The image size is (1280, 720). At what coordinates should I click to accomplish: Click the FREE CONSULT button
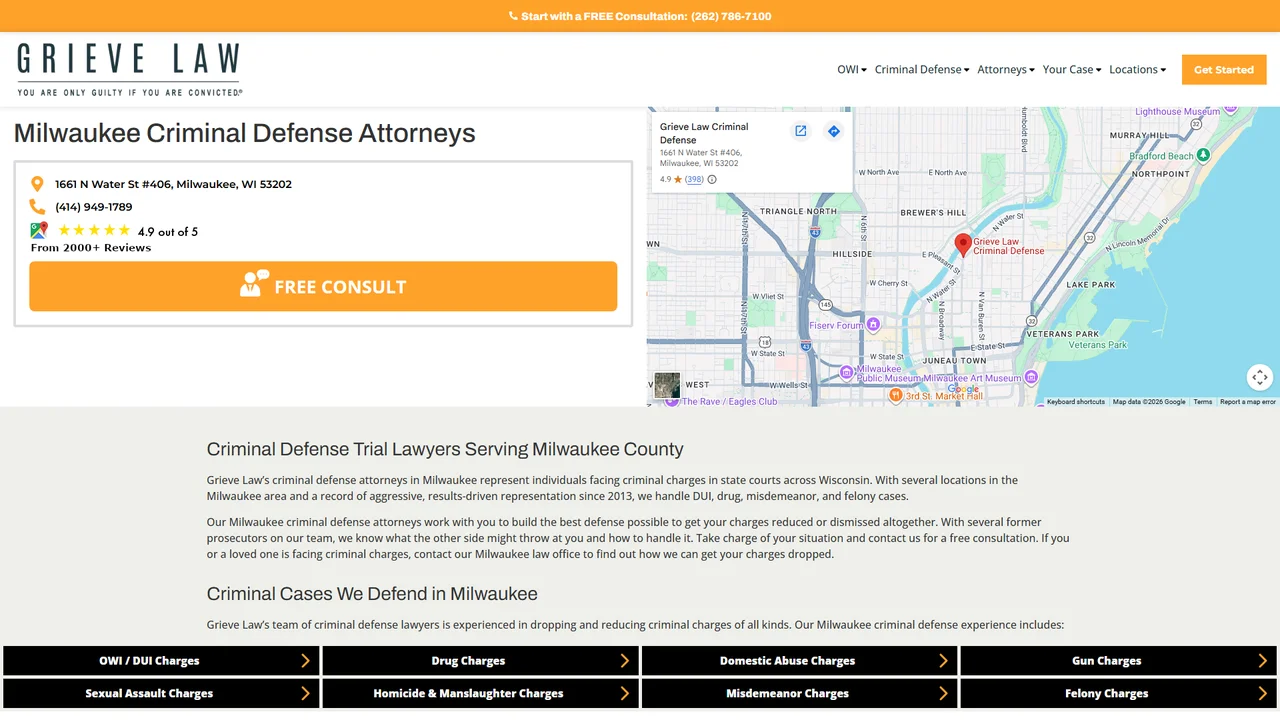point(323,287)
